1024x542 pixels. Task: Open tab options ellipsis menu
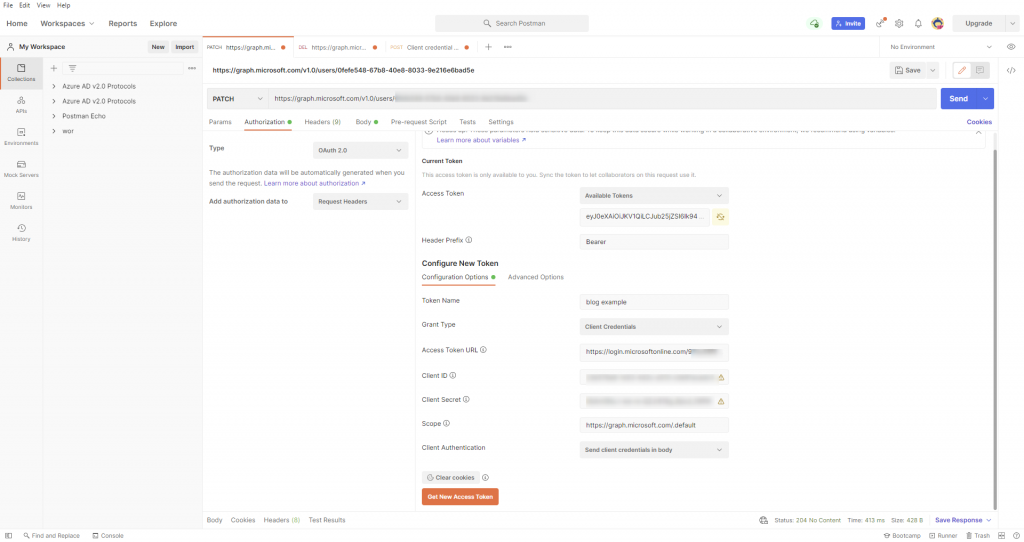pyautogui.click(x=507, y=47)
